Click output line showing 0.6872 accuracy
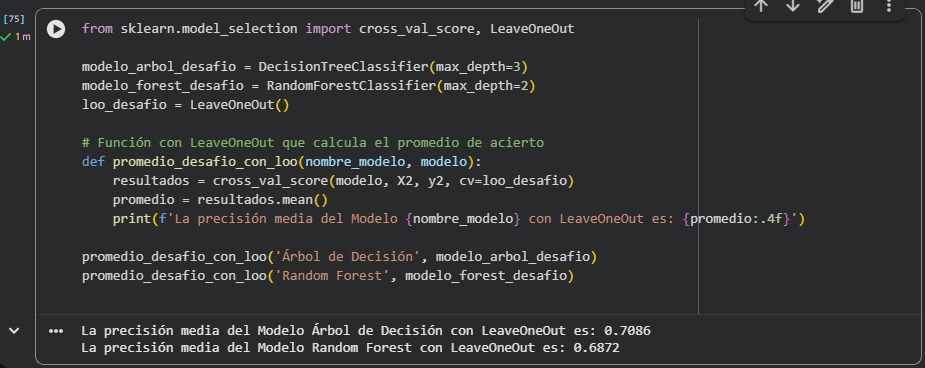 [350, 348]
